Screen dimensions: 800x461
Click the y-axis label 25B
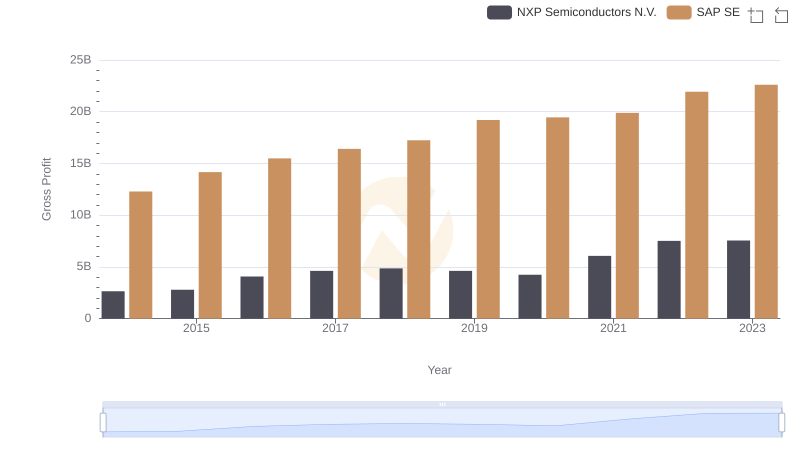81,60
